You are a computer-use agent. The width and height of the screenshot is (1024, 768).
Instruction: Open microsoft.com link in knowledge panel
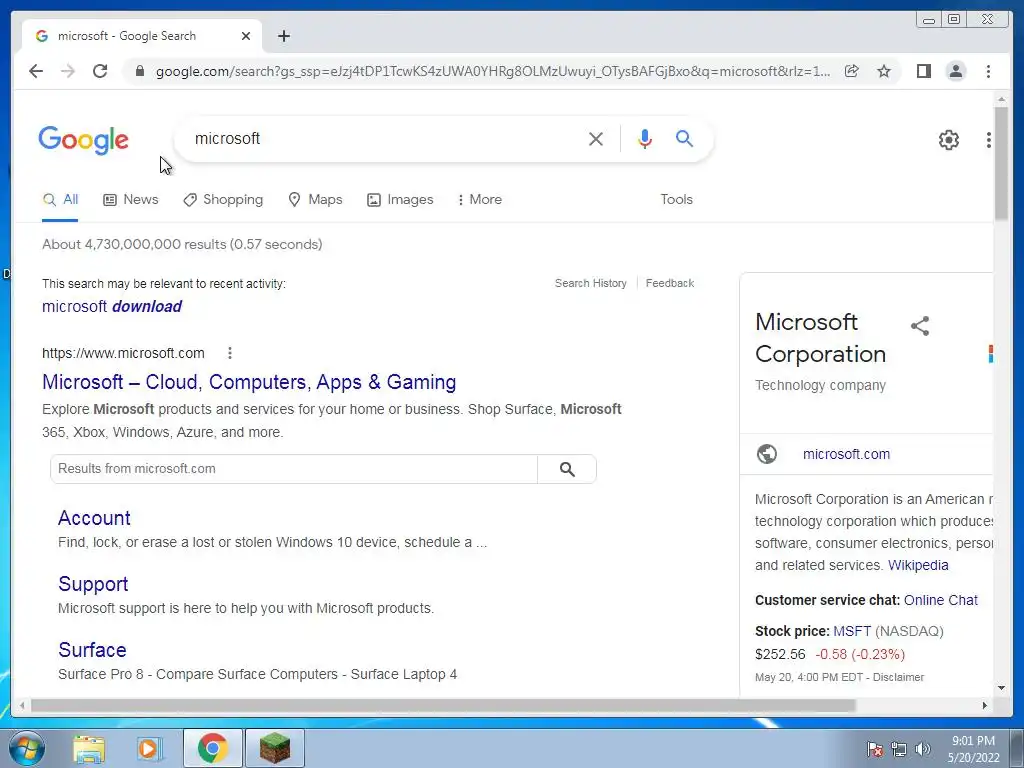(x=846, y=454)
